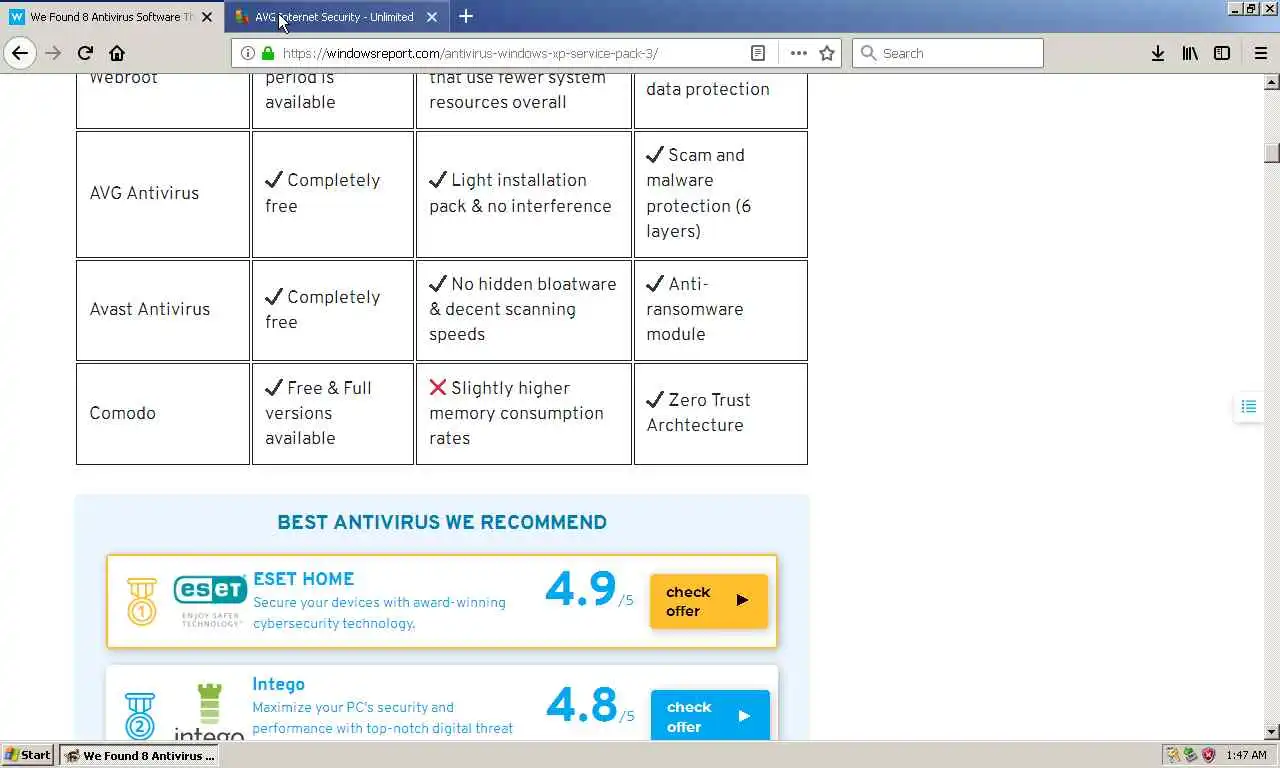Click 'Scam and malware protection (6 layers)' cell
This screenshot has height=768, width=1280.
tap(720, 194)
